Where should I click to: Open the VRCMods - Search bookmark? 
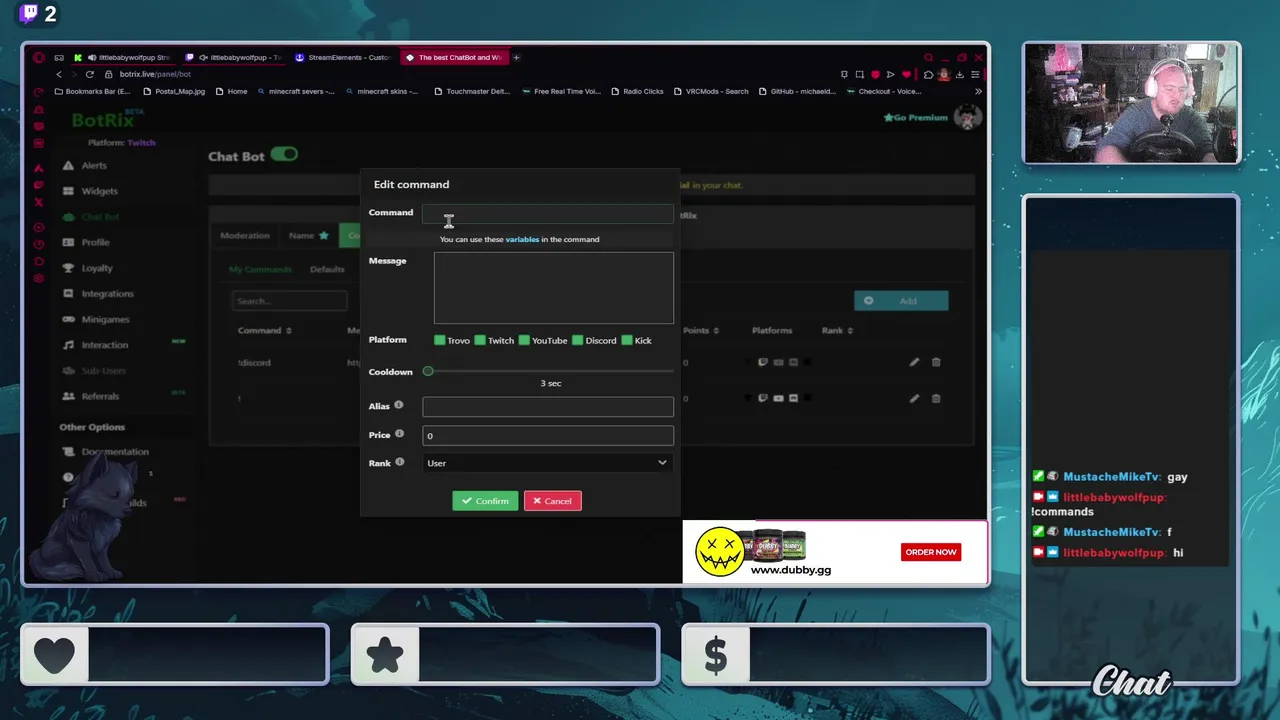[x=711, y=91]
